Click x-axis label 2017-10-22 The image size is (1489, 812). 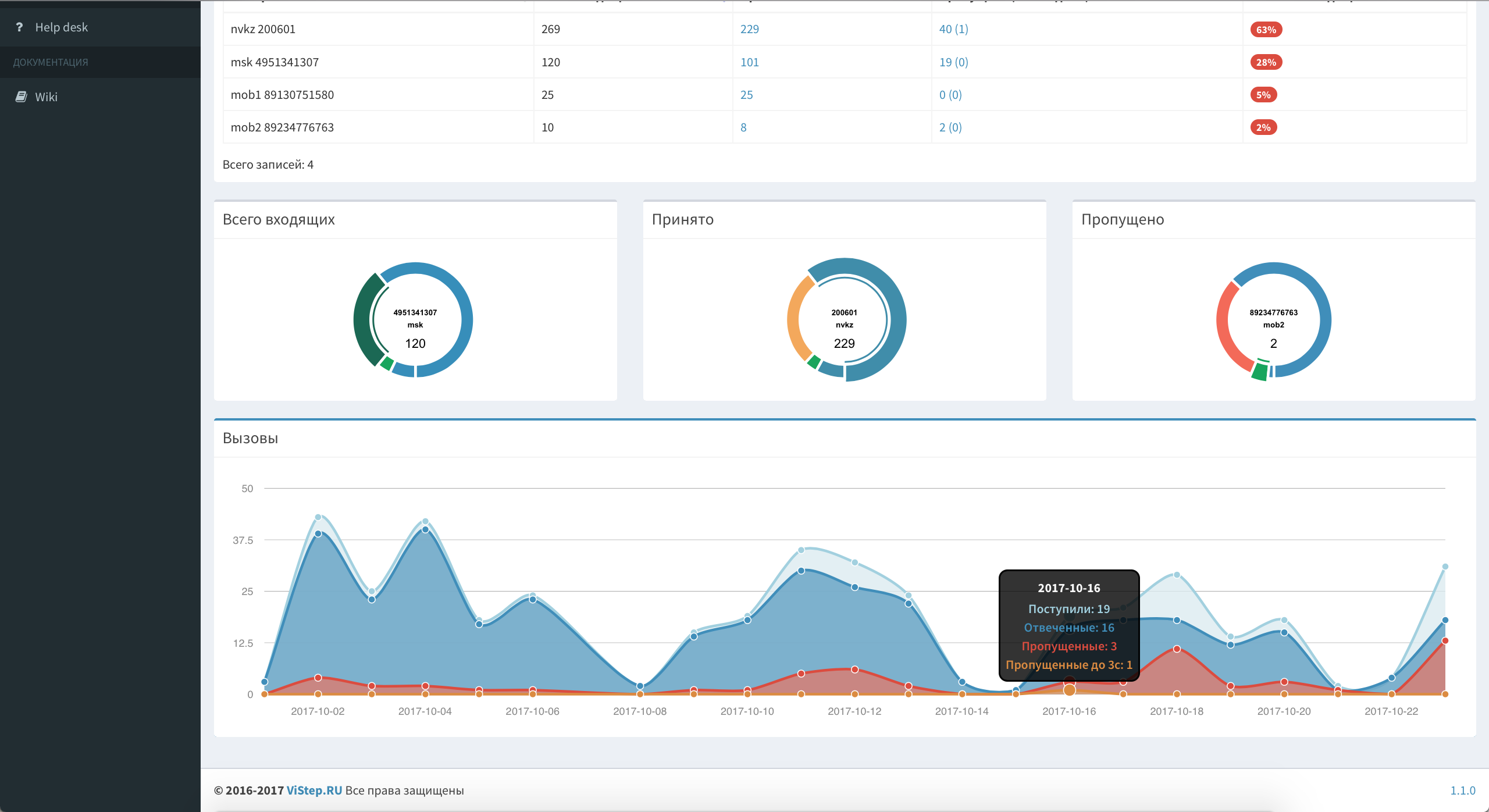point(1391,711)
